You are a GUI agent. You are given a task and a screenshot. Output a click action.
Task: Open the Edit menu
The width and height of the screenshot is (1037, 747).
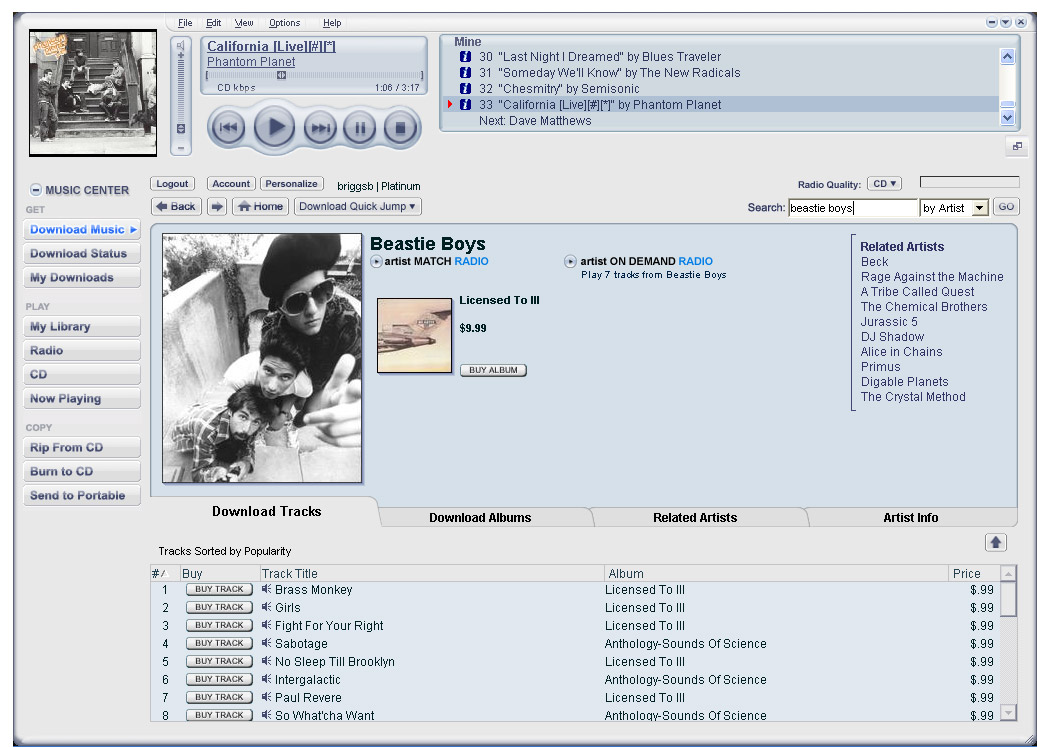214,22
